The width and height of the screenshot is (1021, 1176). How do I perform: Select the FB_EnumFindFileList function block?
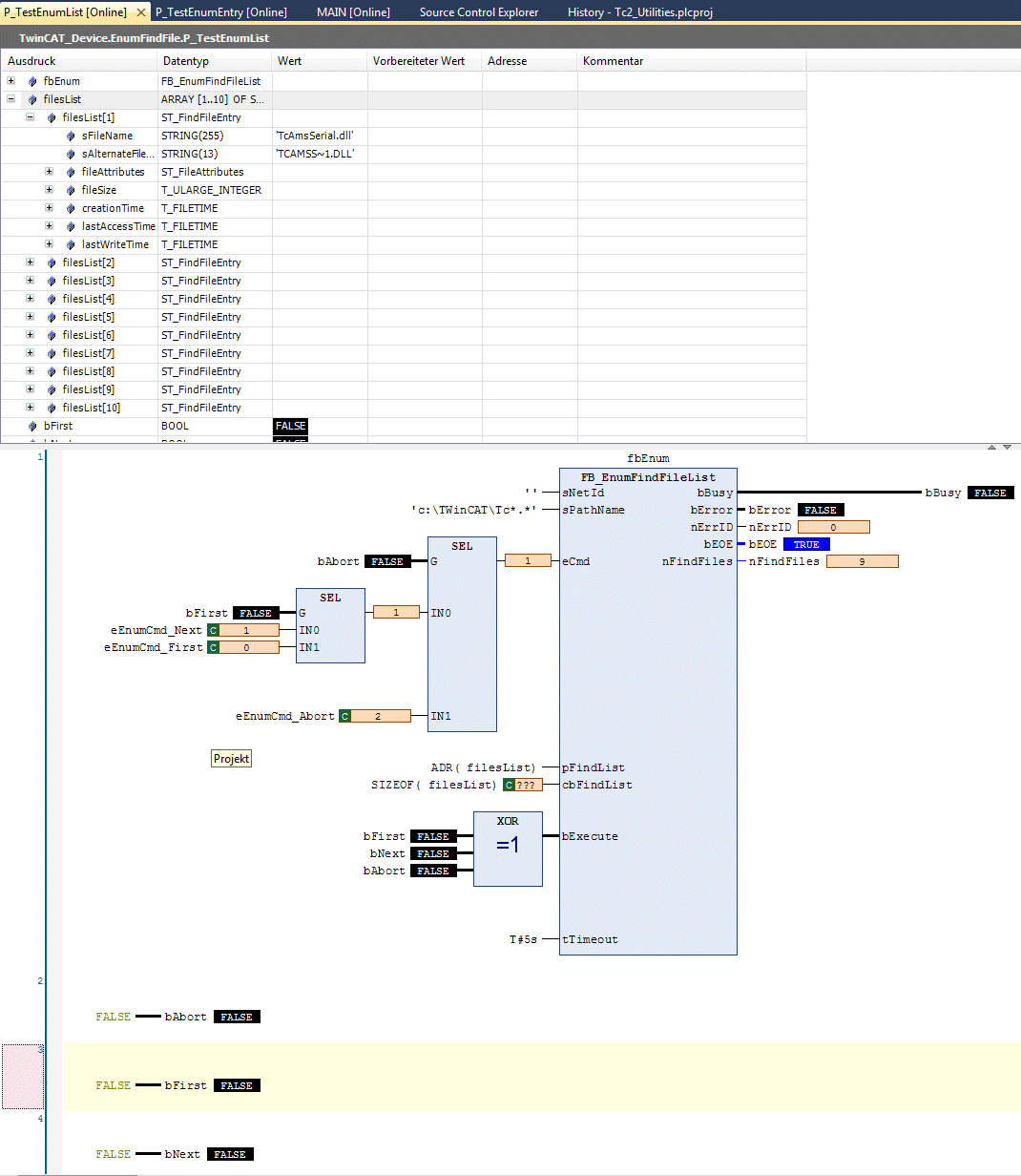648,711
